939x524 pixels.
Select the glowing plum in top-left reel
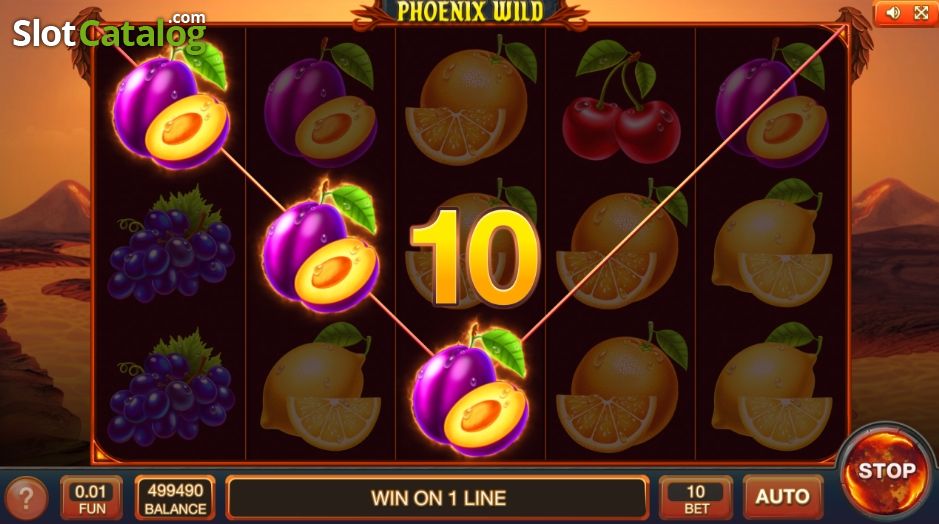171,106
